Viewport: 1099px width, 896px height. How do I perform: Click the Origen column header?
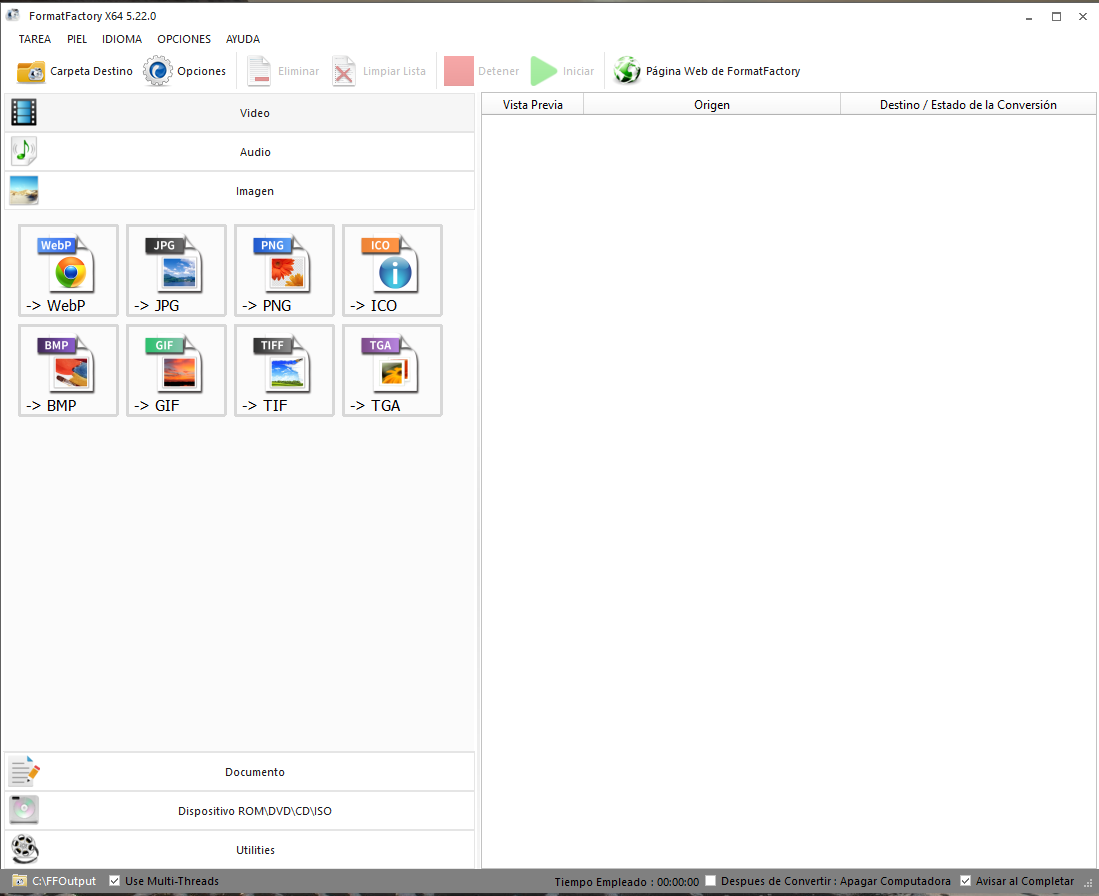click(711, 104)
